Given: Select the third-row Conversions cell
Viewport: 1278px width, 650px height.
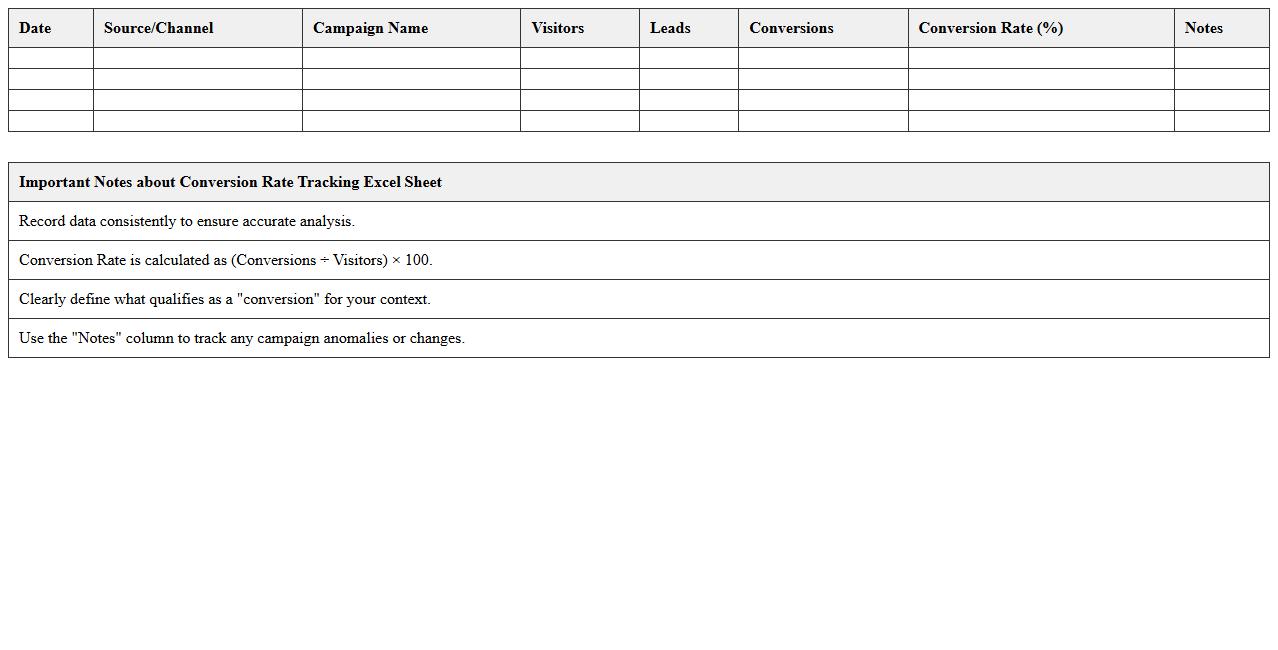Looking at the screenshot, I should [x=822, y=100].
